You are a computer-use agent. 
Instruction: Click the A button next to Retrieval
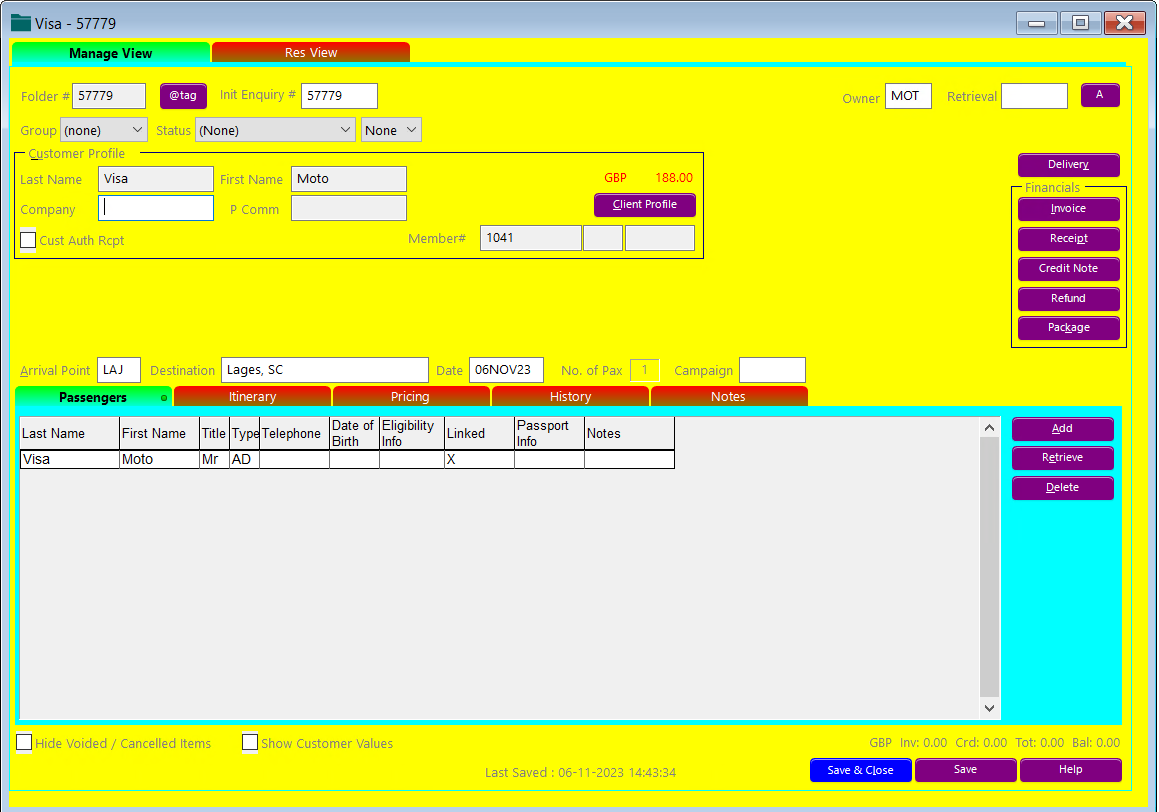tap(1100, 95)
